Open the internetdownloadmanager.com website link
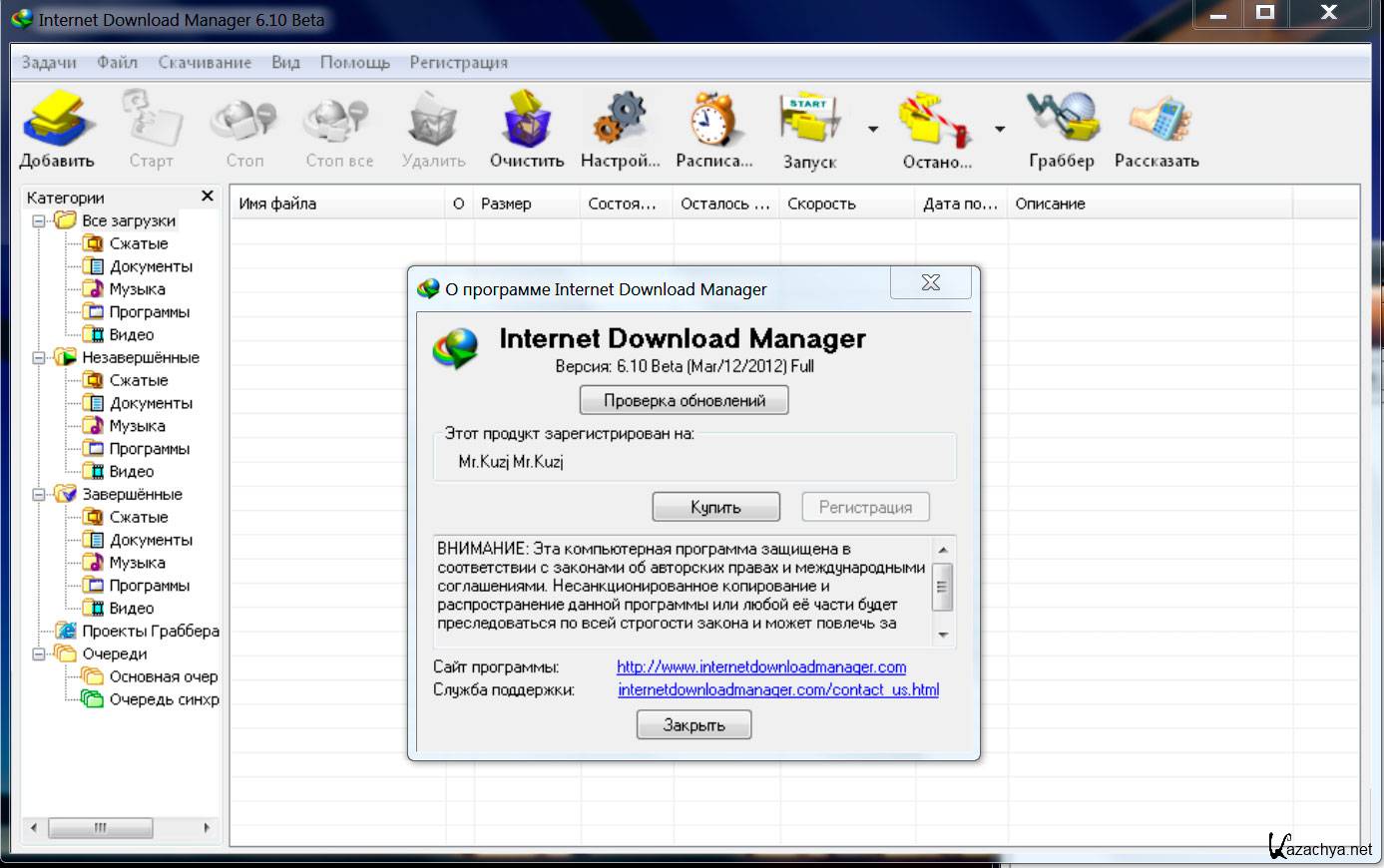The image size is (1384, 868). point(761,666)
